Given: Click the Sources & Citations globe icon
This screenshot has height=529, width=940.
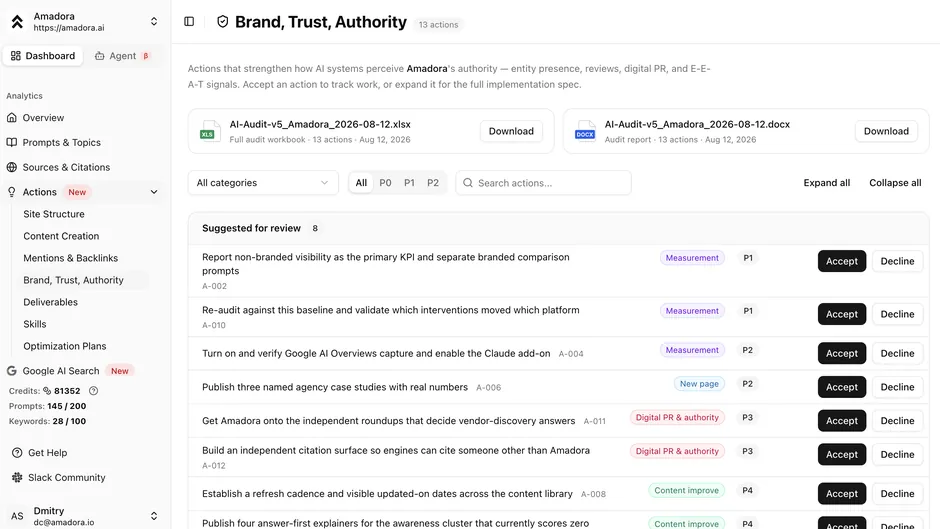Looking at the screenshot, I should click(x=11, y=167).
